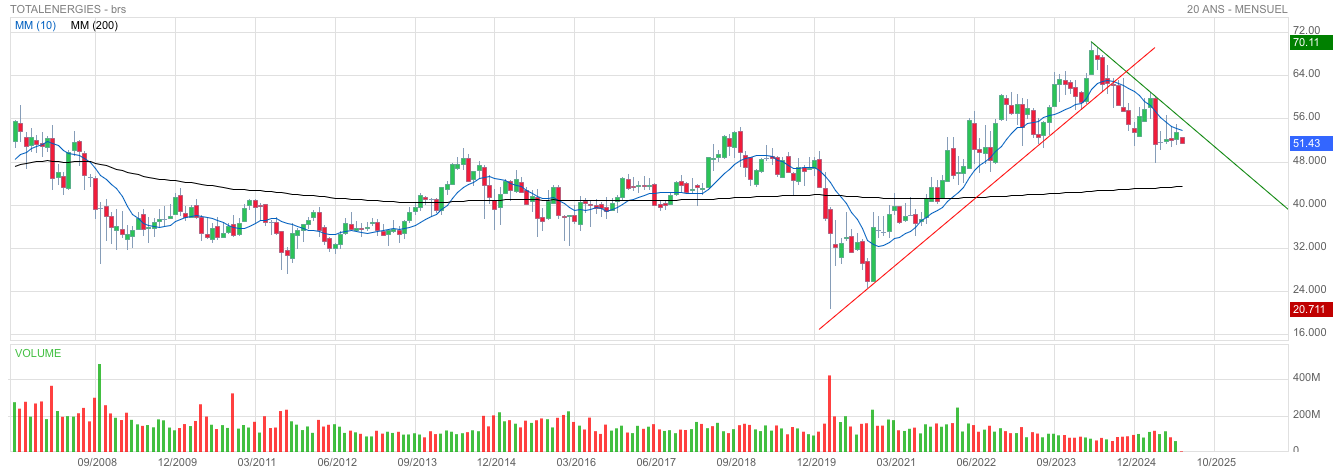Click the 03/2016 date label
This screenshot has height=472, width=1333.
(x=577, y=463)
